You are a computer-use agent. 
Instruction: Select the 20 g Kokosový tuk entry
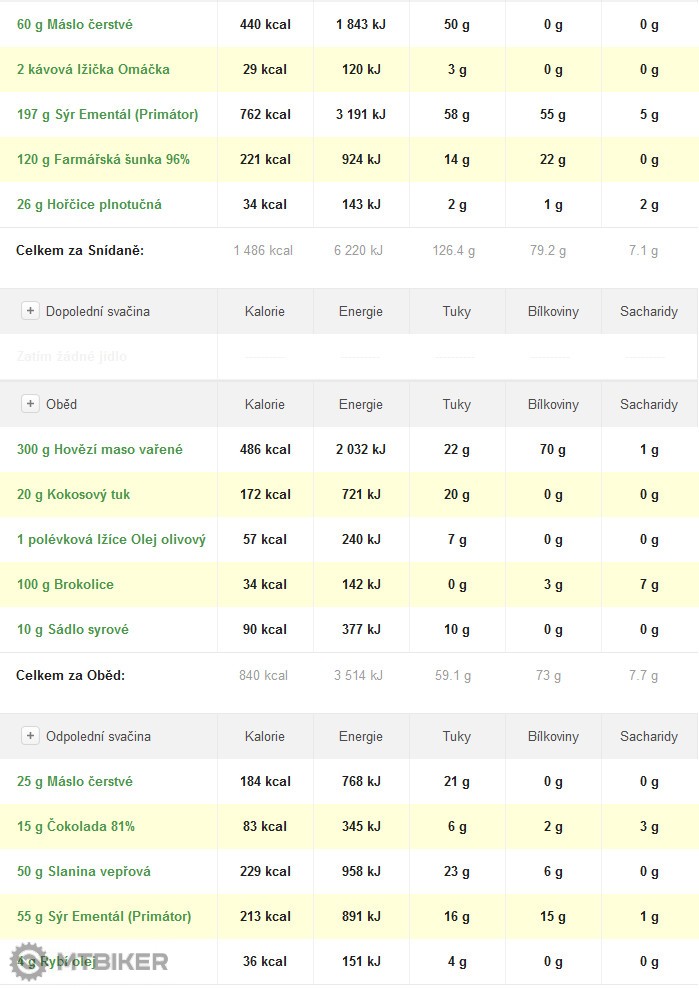tap(73, 494)
